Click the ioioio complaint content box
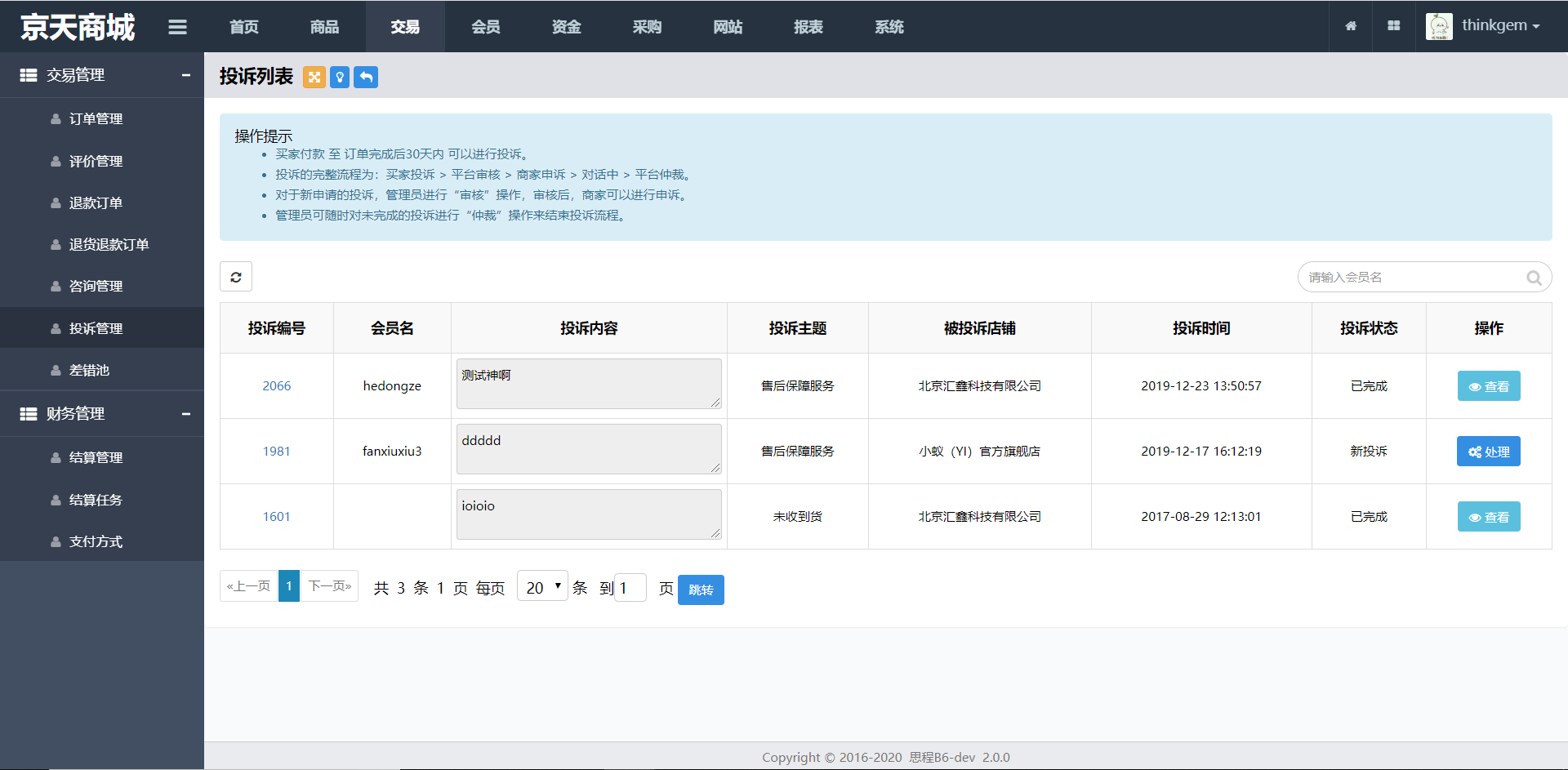1568x770 pixels. pos(589,514)
